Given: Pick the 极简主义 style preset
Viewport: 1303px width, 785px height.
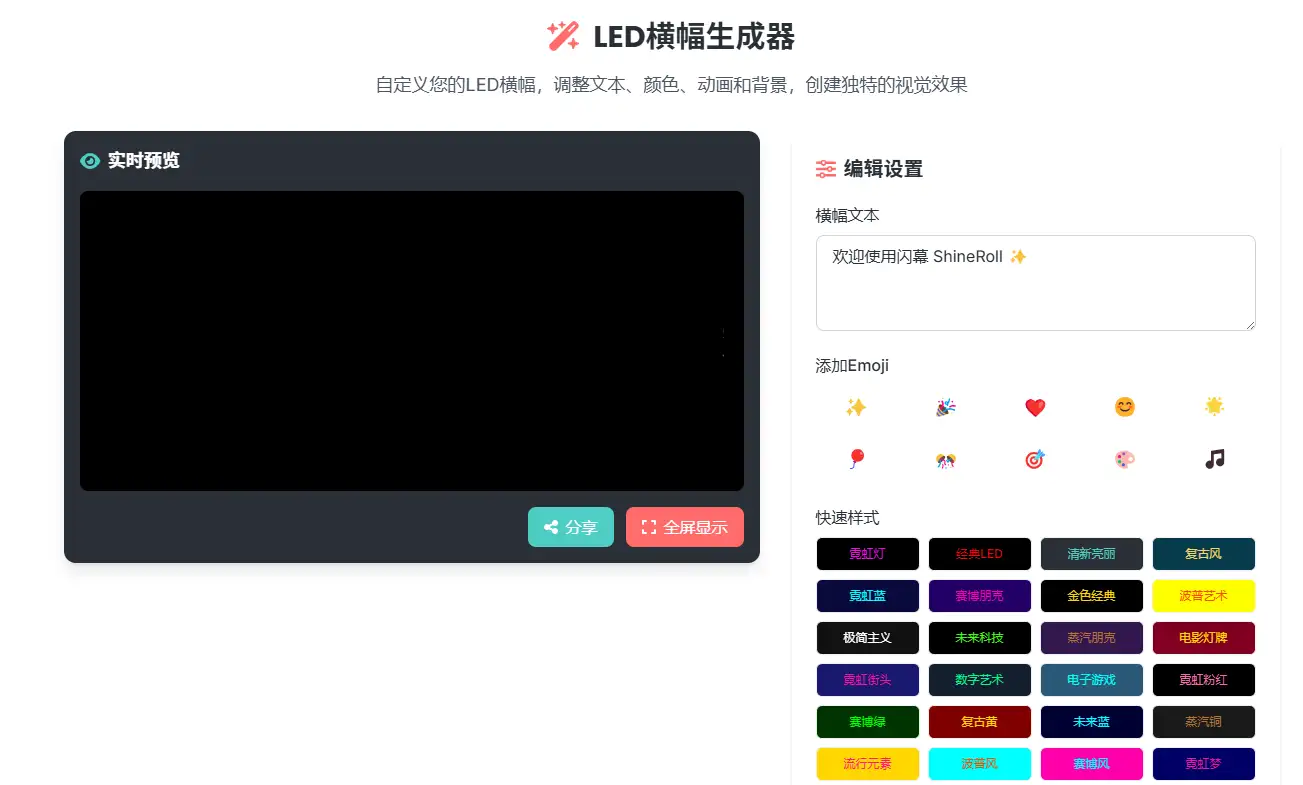Looking at the screenshot, I should coord(867,638).
